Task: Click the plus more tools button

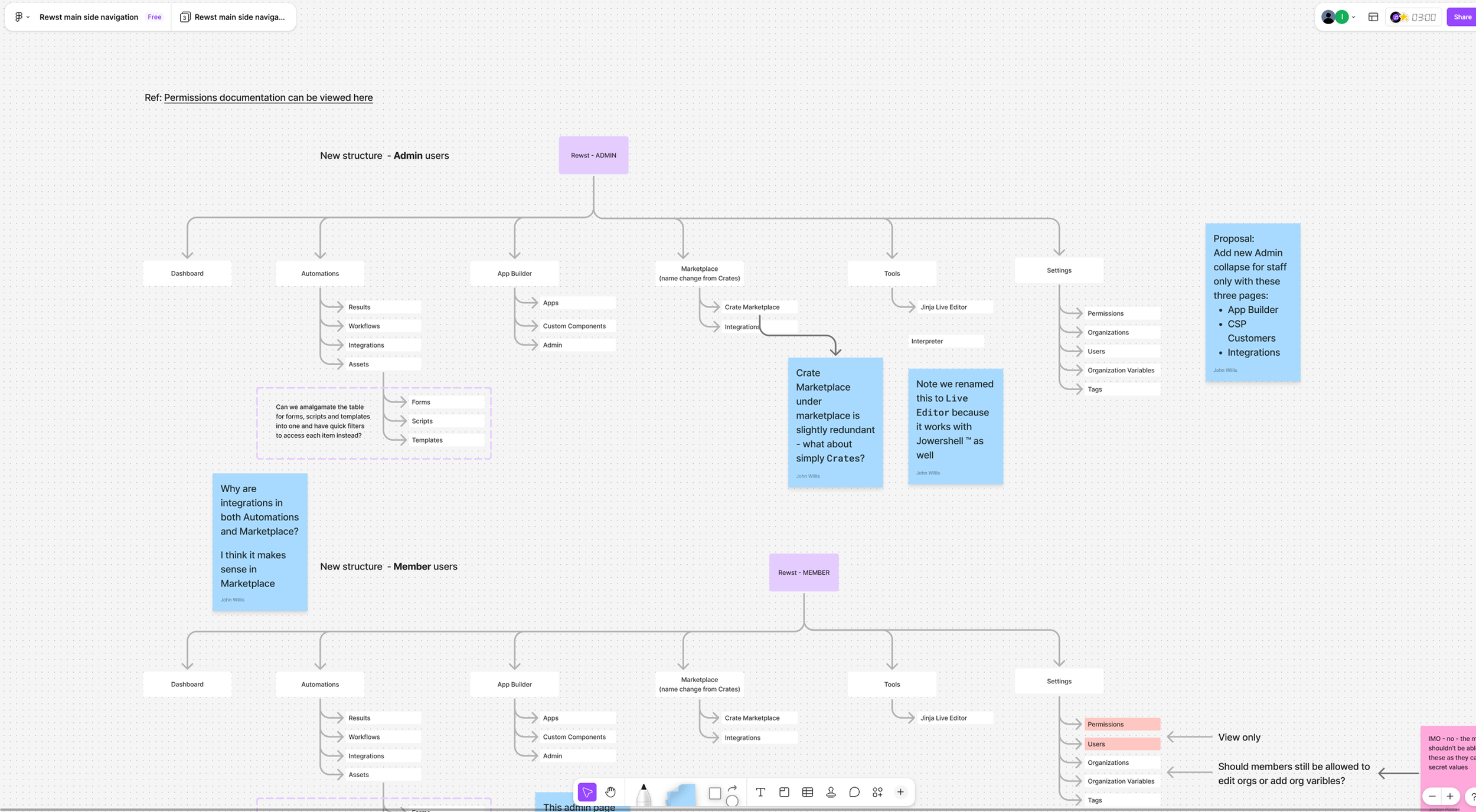Action: [900, 792]
